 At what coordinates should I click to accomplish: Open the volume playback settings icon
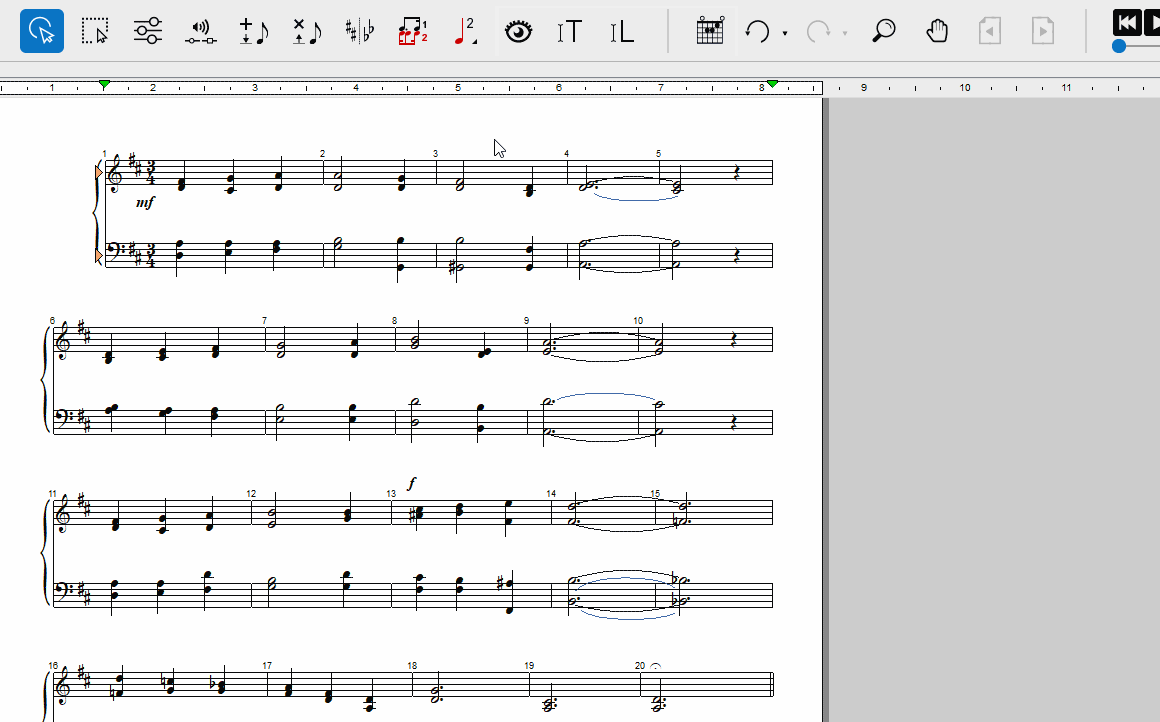point(201,32)
